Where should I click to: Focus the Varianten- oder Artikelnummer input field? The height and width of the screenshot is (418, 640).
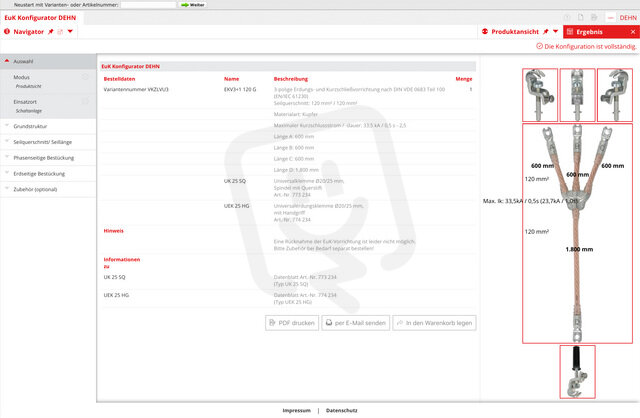click(148, 5)
